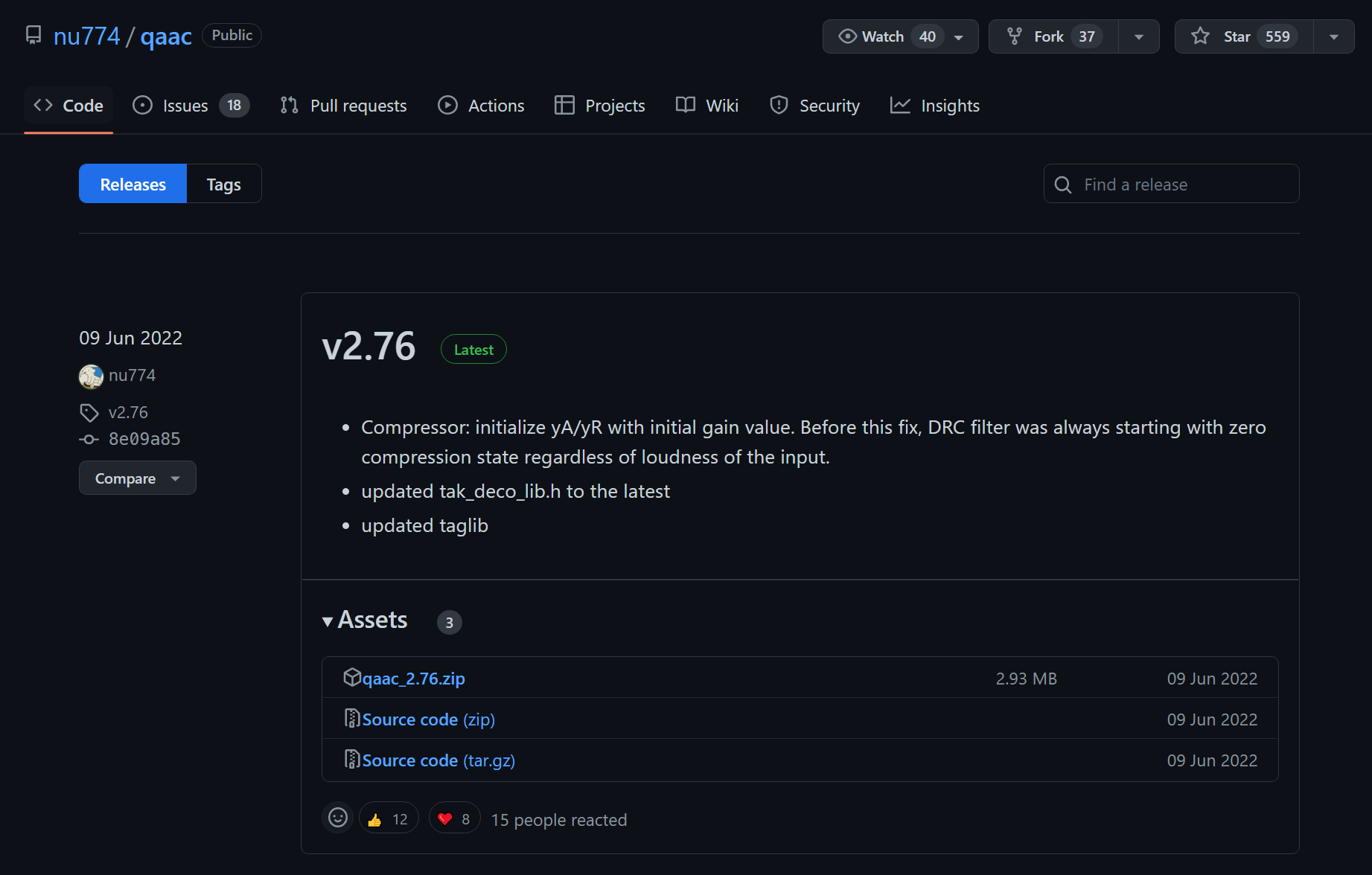Click the Actions play icon
1372x875 pixels.
(x=447, y=106)
